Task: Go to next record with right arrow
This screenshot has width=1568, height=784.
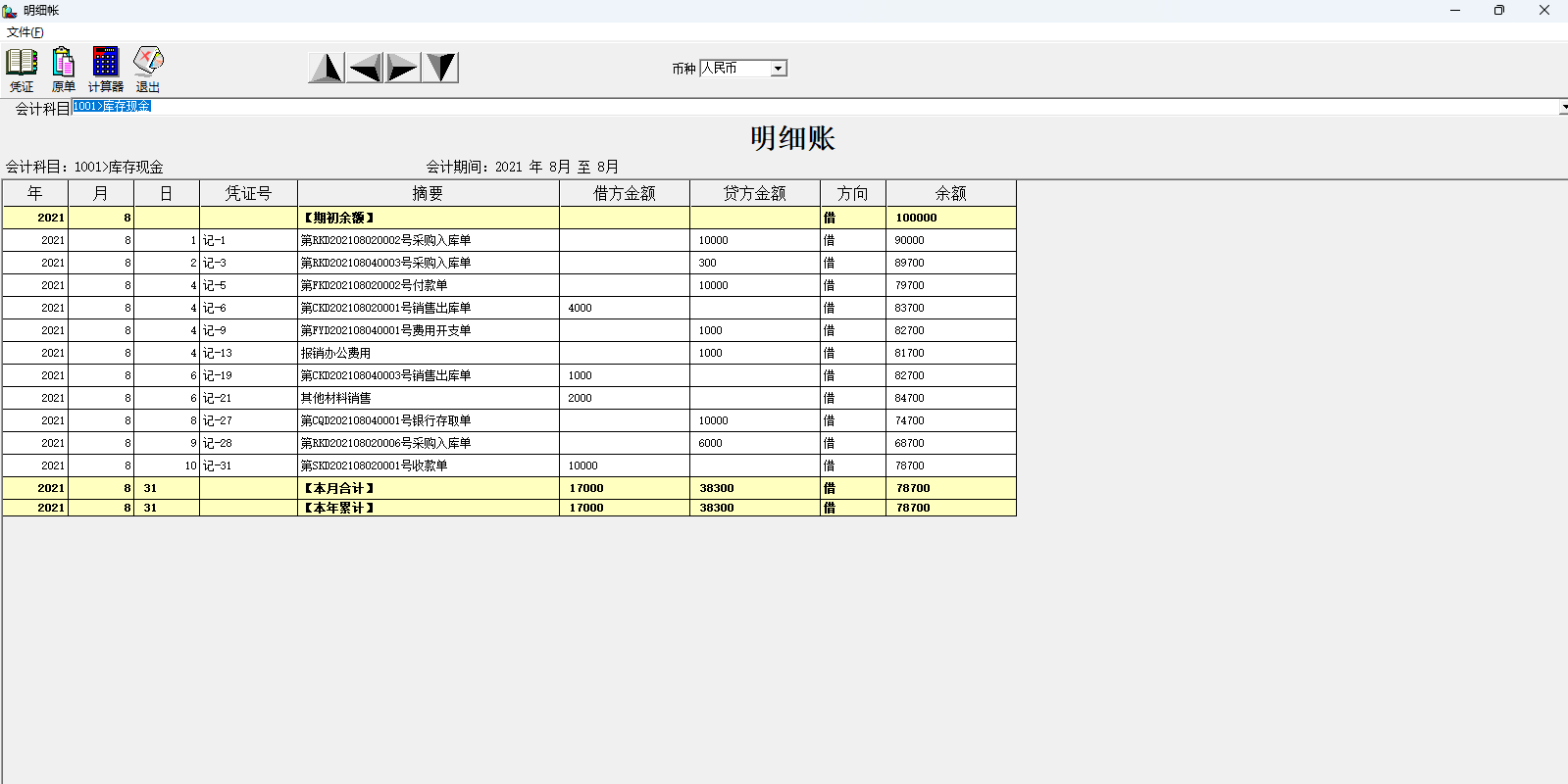Action: coord(402,68)
